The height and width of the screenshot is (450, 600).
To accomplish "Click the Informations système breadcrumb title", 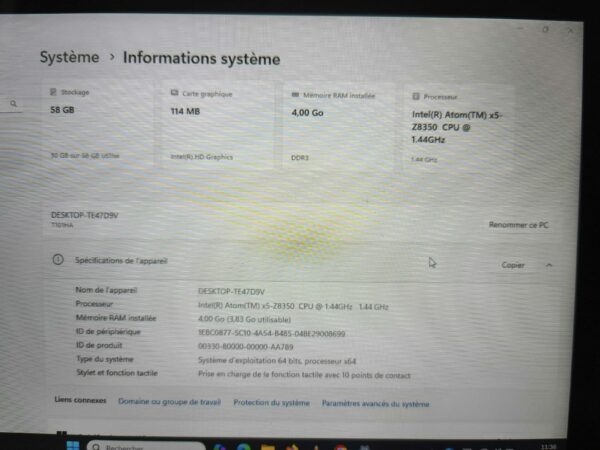I will pos(201,59).
